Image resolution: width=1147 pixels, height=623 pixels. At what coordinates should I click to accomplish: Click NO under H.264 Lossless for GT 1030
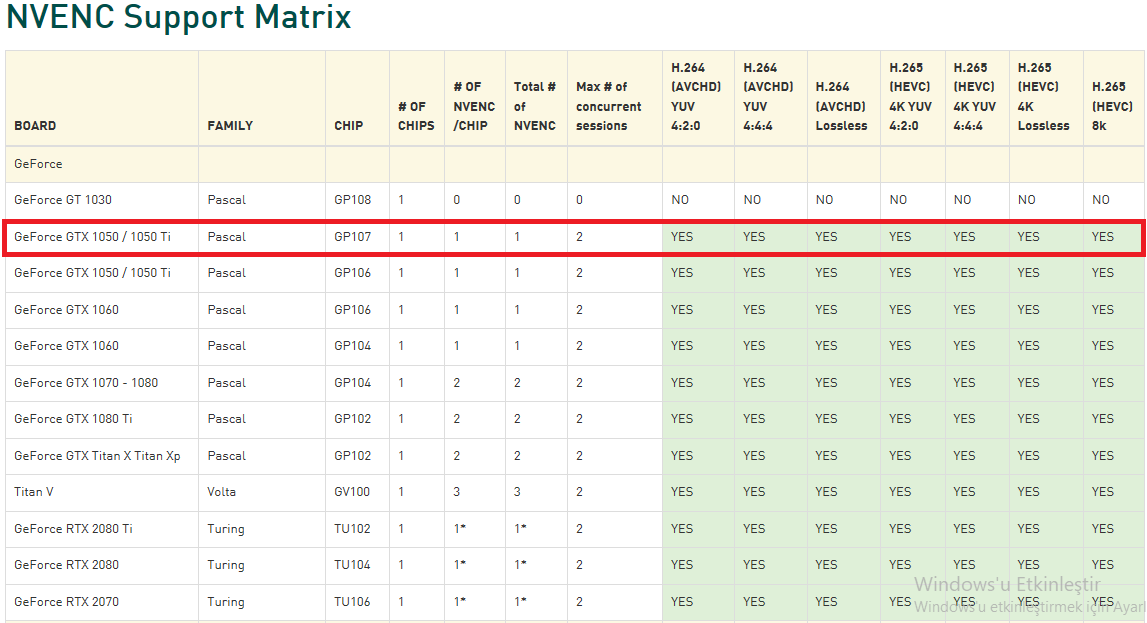824,200
